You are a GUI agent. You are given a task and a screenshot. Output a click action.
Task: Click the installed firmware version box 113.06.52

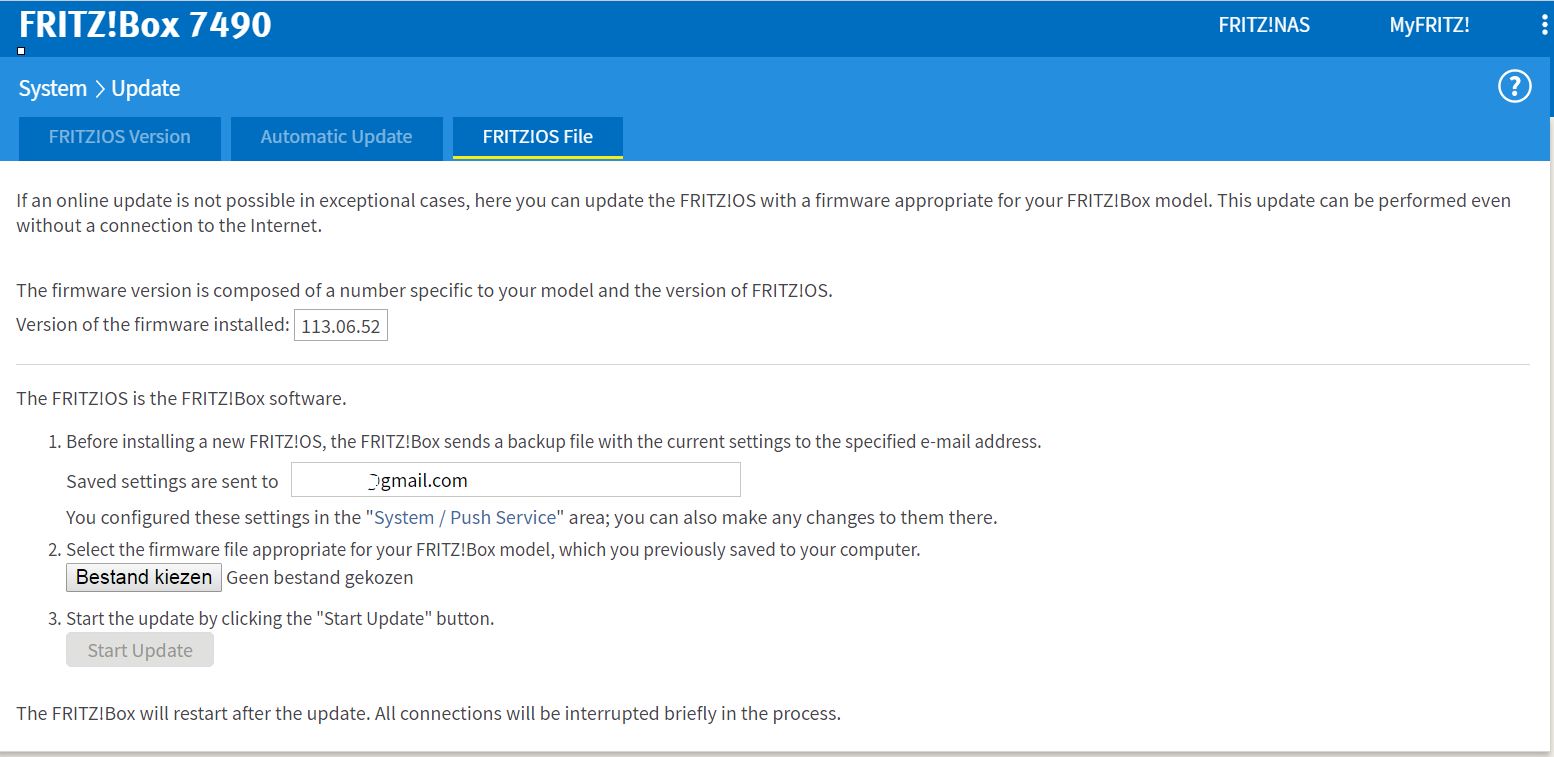tap(341, 326)
